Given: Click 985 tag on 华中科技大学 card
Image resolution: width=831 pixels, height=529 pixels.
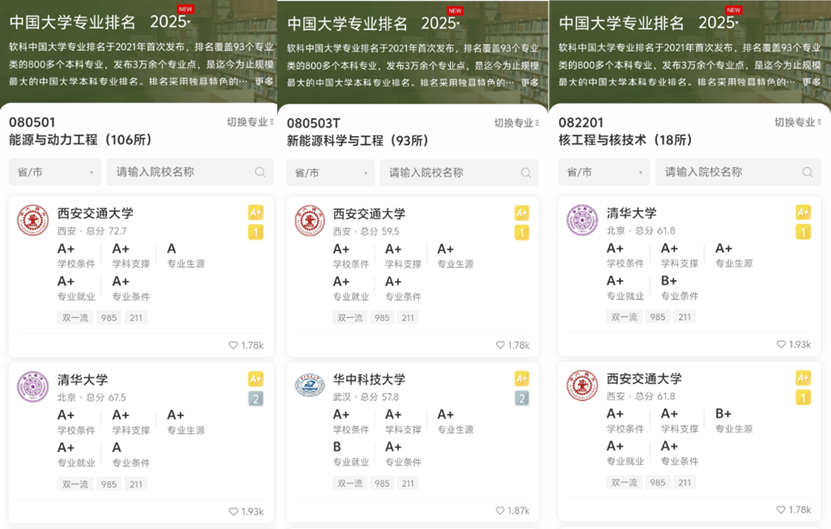Looking at the screenshot, I should [x=382, y=483].
